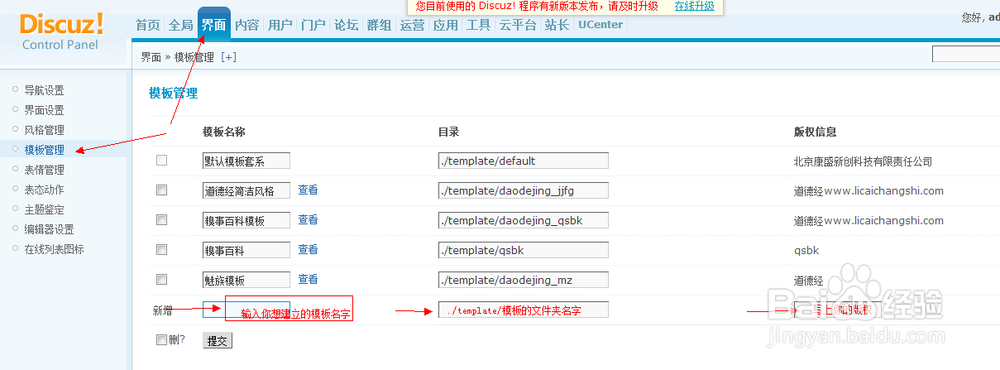Image resolution: width=1000 pixels, height=370 pixels.
Task: Switch to the 群组 tab
Action: point(379,26)
